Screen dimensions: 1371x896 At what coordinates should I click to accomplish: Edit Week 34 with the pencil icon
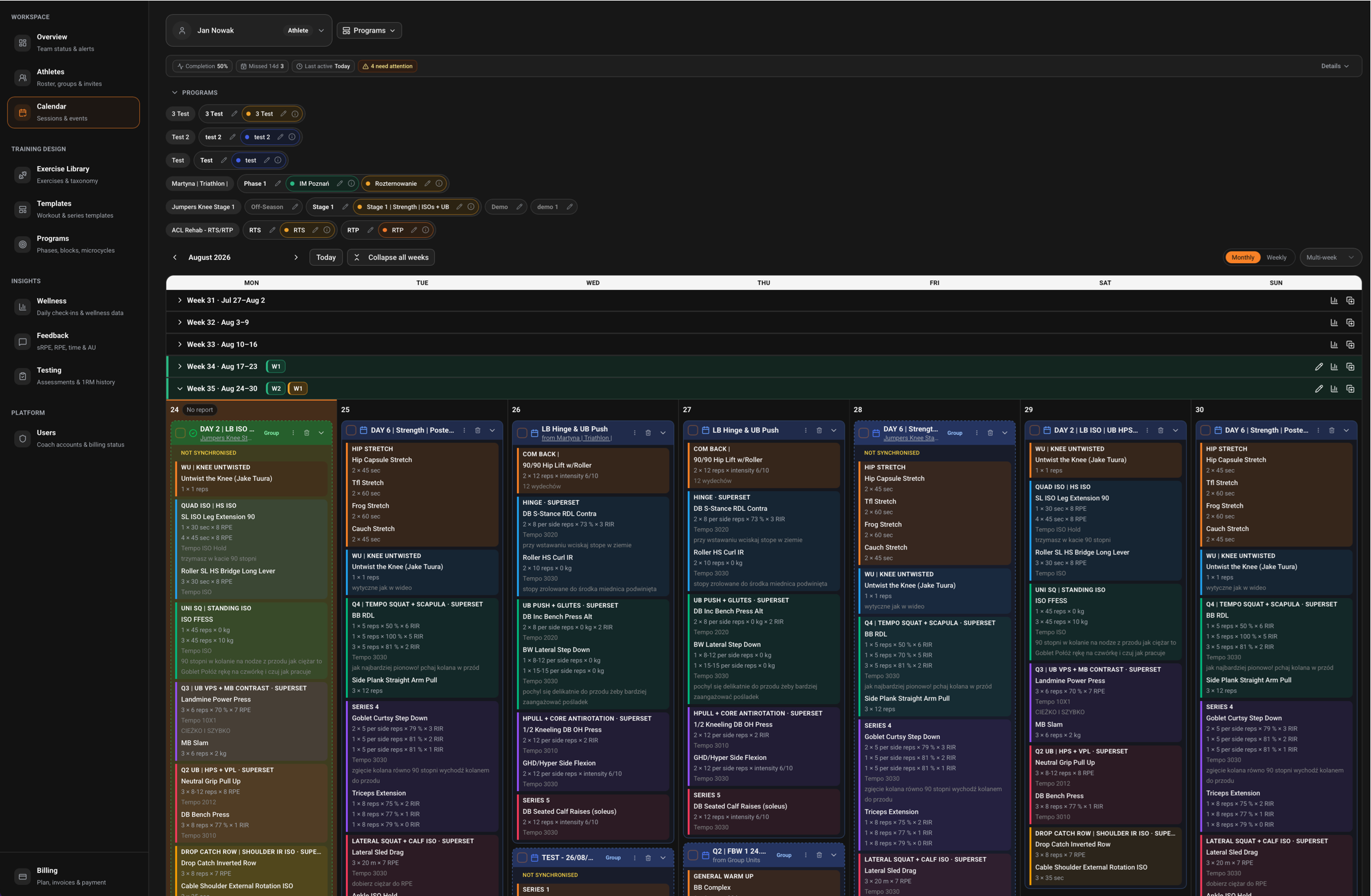[x=1319, y=367]
